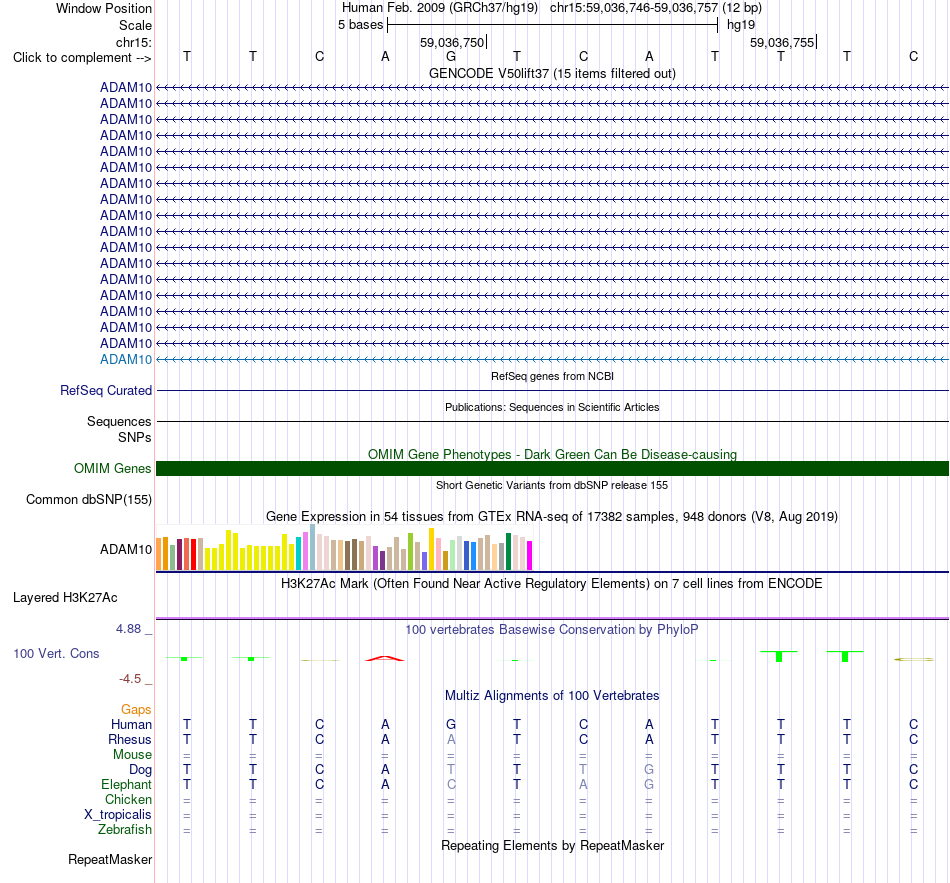The width and height of the screenshot is (950, 883).
Task: Open the GENCODE V50lift37 track title
Action: point(552,73)
